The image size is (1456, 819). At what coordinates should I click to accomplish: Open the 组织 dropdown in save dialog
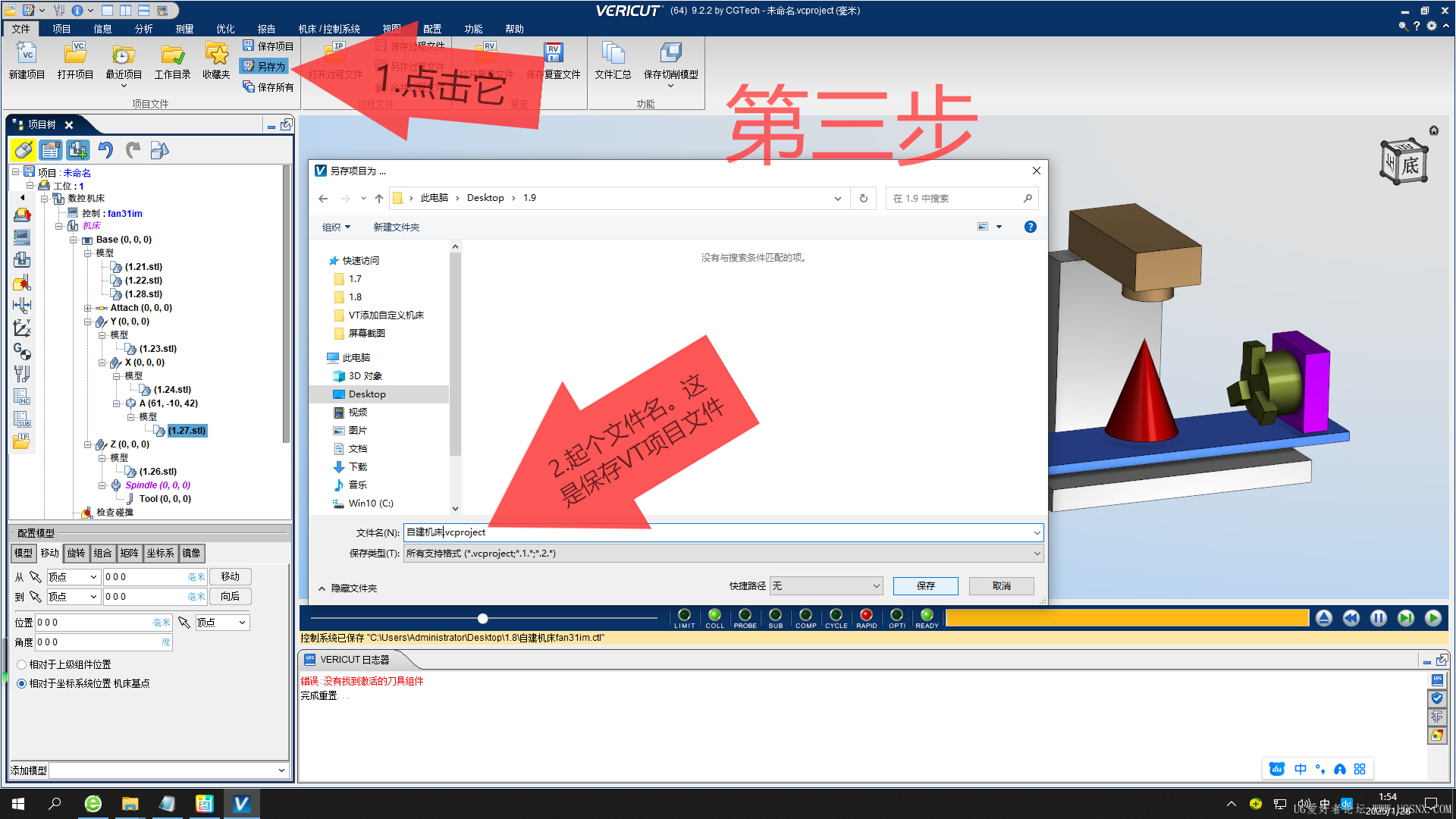pyautogui.click(x=336, y=227)
